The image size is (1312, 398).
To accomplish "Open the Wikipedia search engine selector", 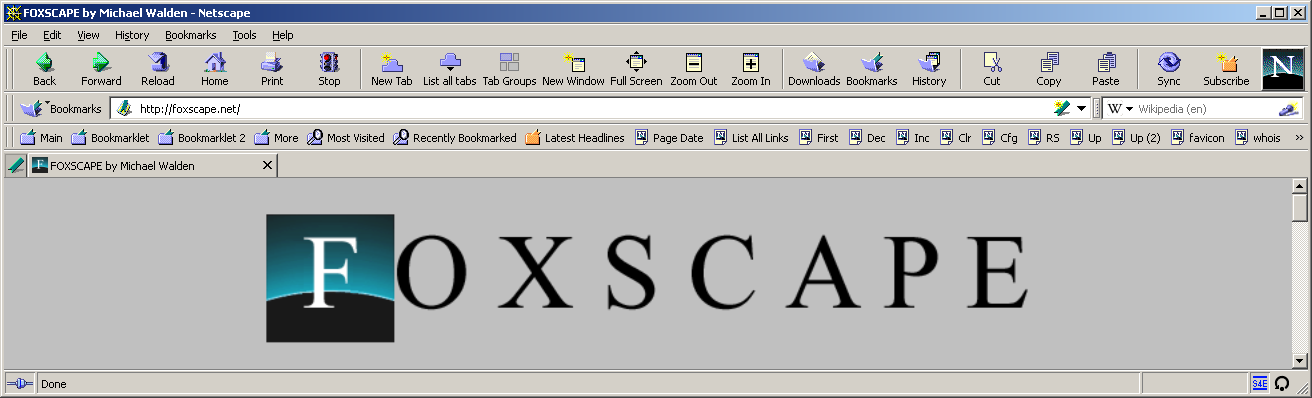I will coord(1120,108).
